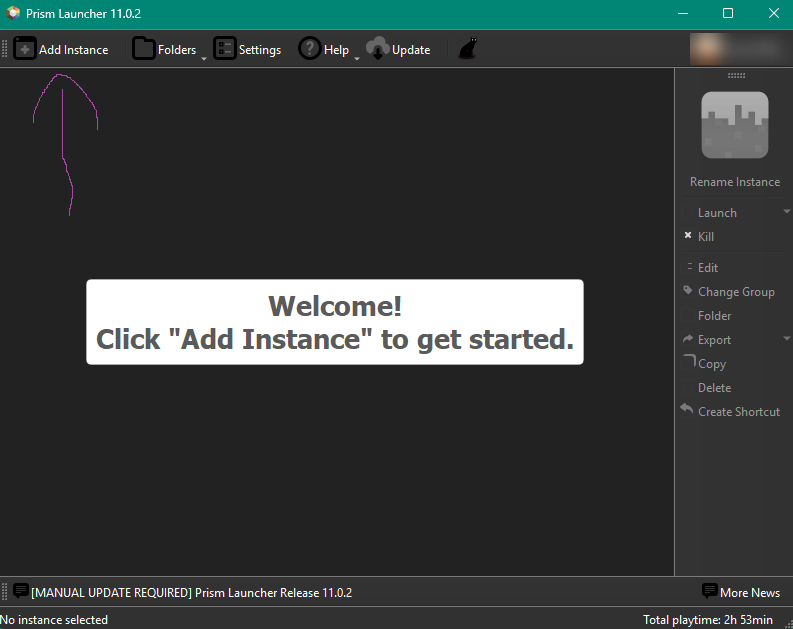Click Copy in the side panel
793x629 pixels.
coord(712,364)
